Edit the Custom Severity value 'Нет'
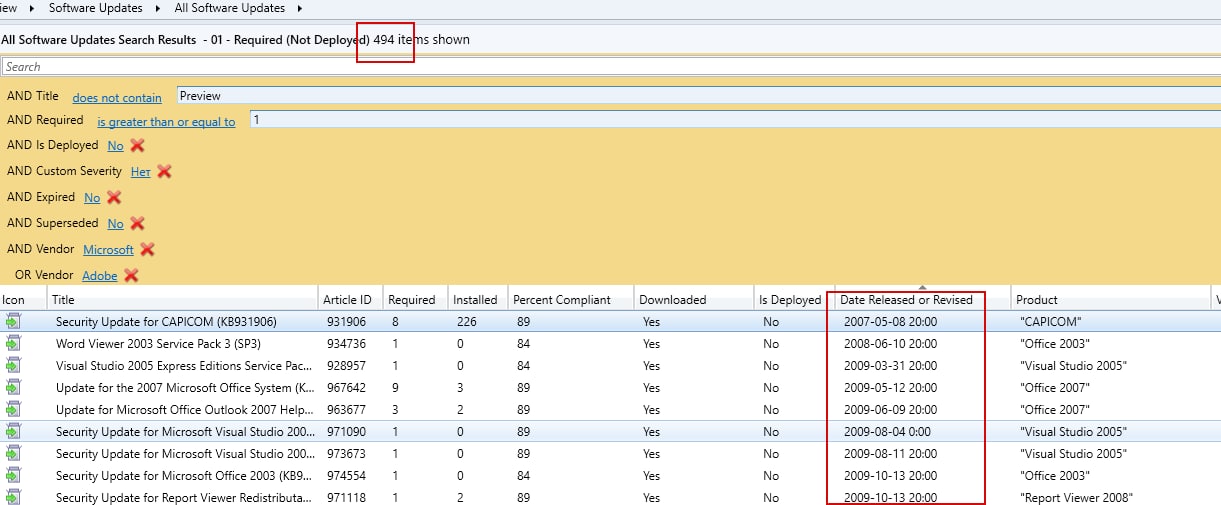Viewport: 1221px width, 505px height. (x=141, y=172)
